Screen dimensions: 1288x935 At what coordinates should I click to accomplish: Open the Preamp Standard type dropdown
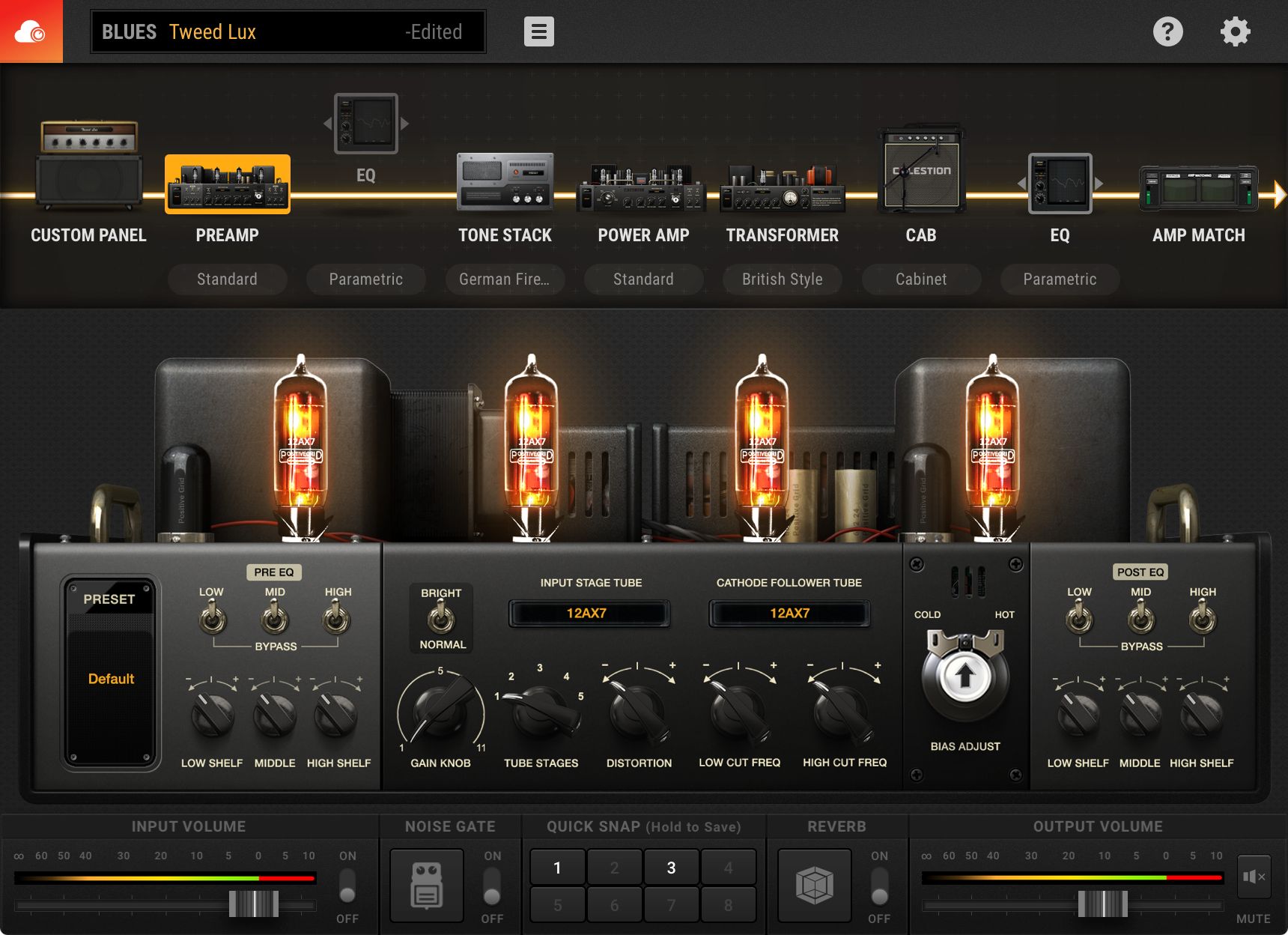click(227, 279)
